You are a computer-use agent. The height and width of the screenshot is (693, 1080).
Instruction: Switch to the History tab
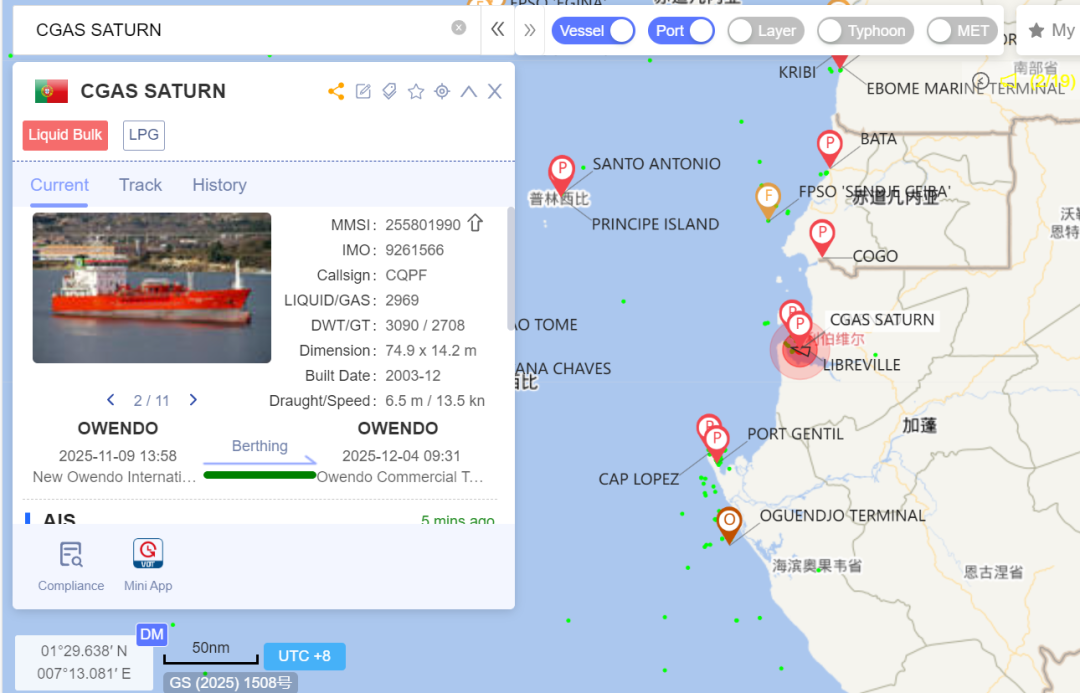coord(219,185)
